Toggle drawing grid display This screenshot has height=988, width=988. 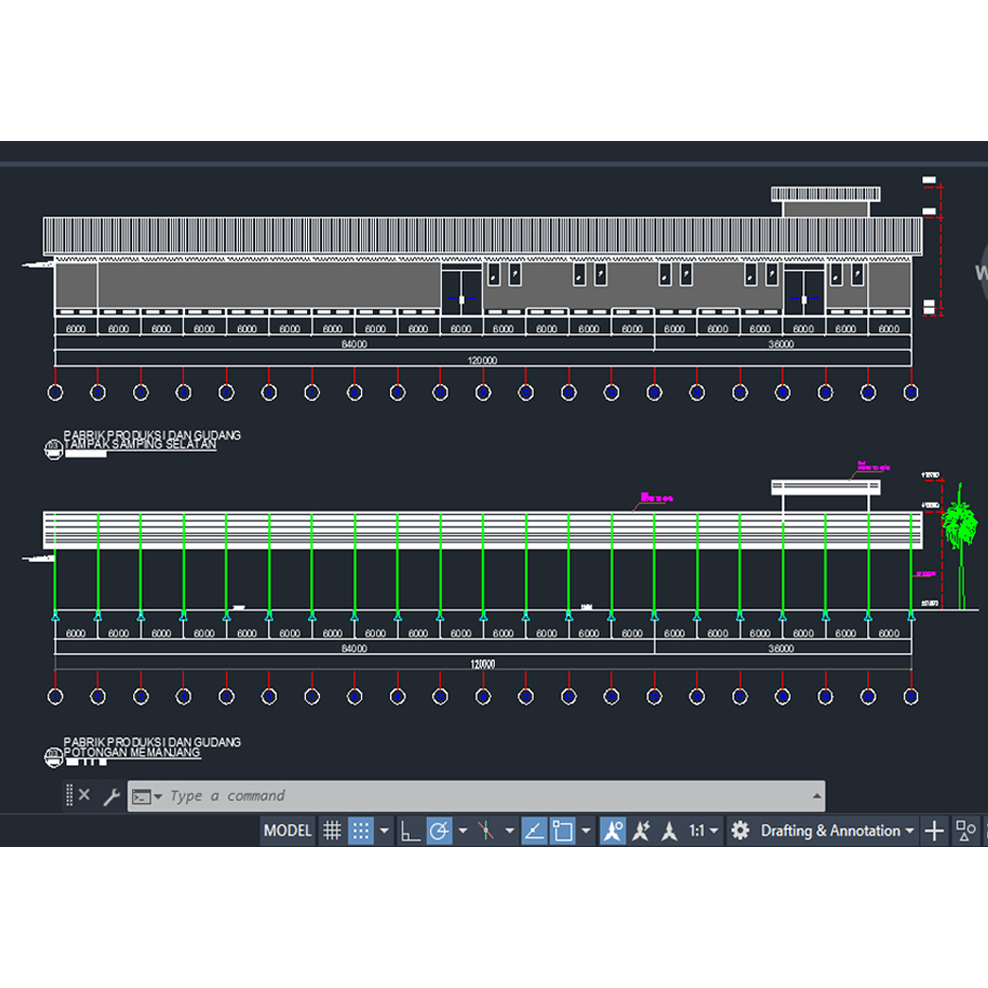pos(332,830)
